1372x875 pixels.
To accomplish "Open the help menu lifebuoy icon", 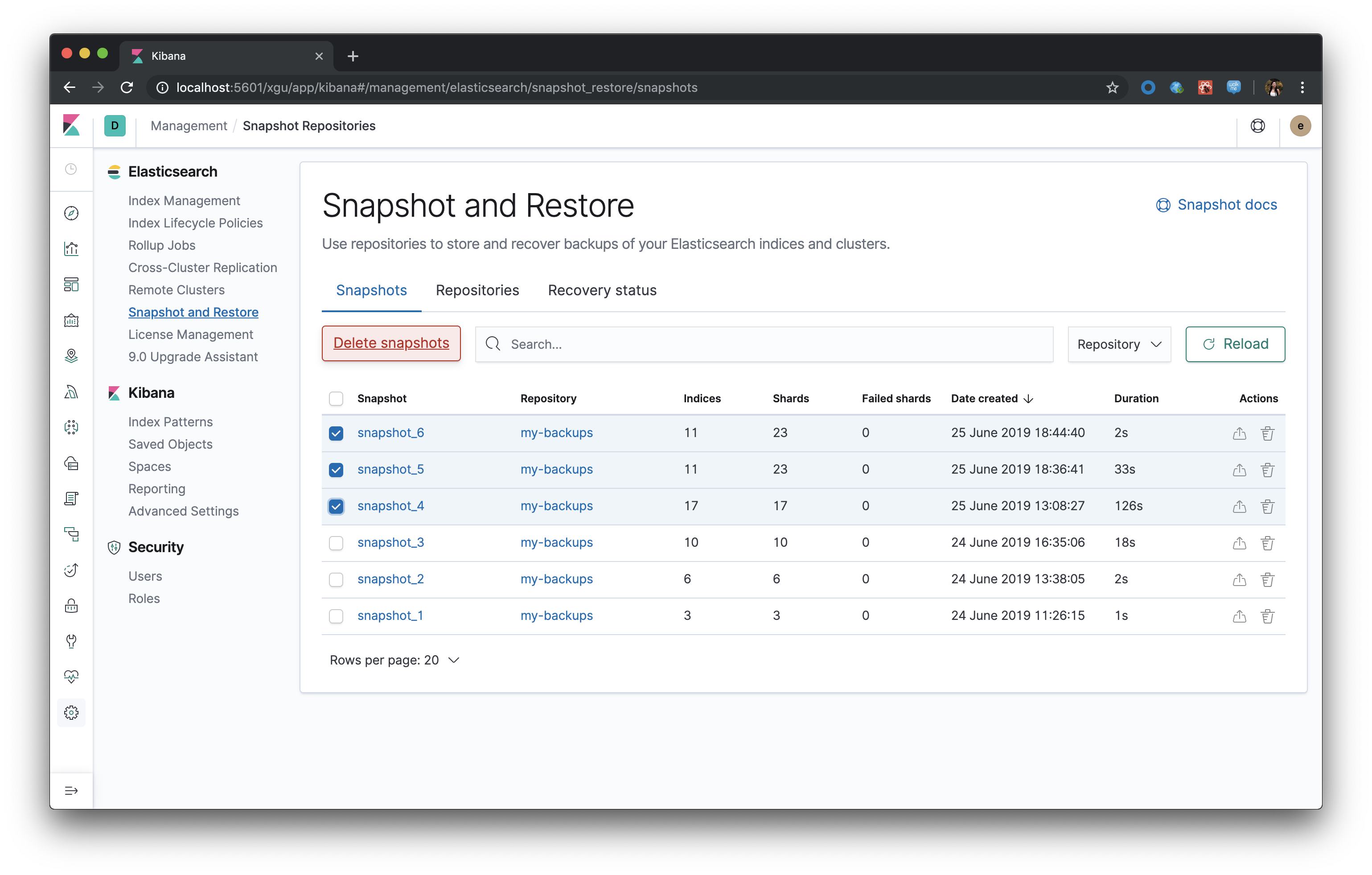I will (1257, 125).
